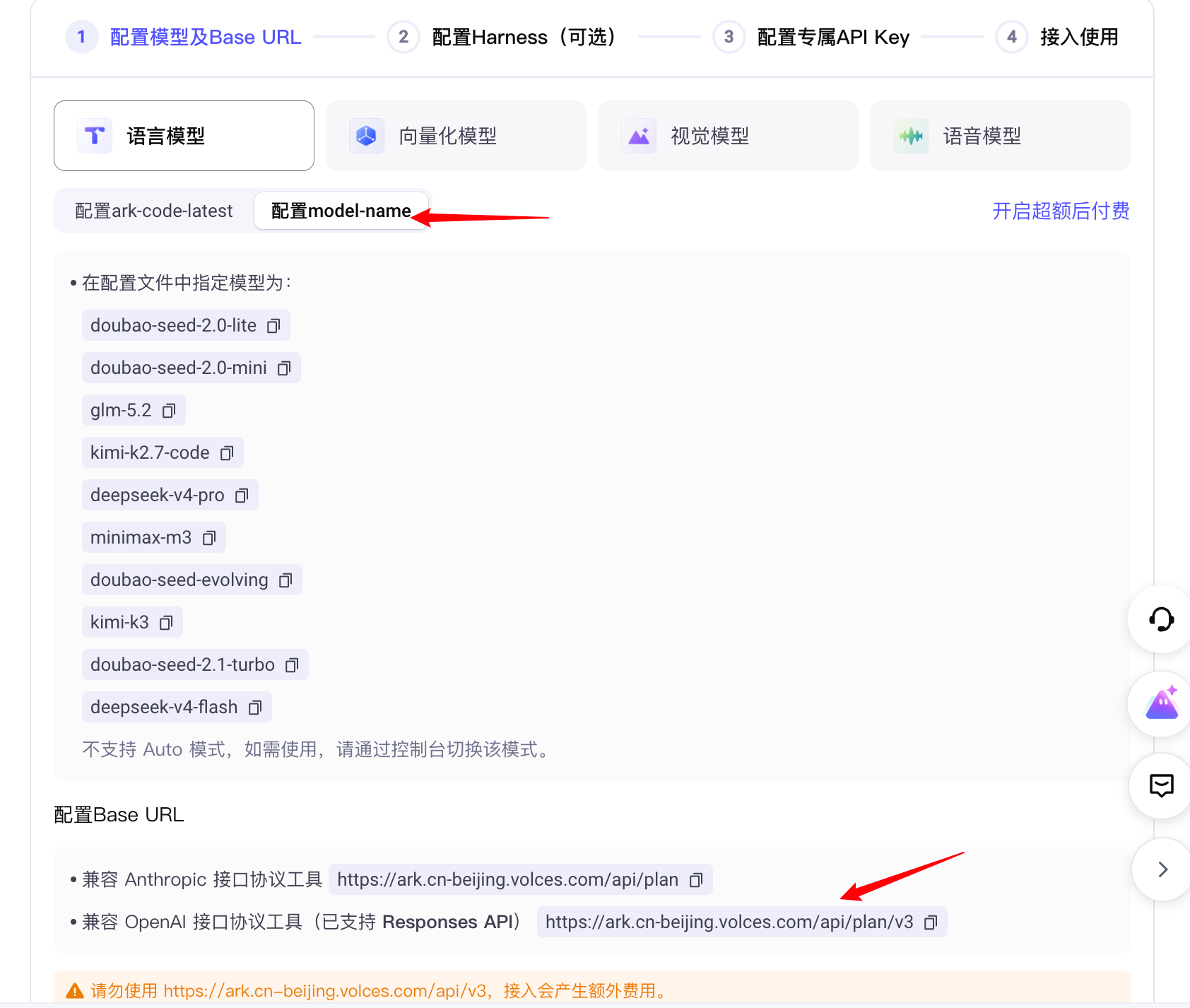Copy the OpenAI-compatible Base URL ending in v3

pyautogui.click(x=931, y=922)
